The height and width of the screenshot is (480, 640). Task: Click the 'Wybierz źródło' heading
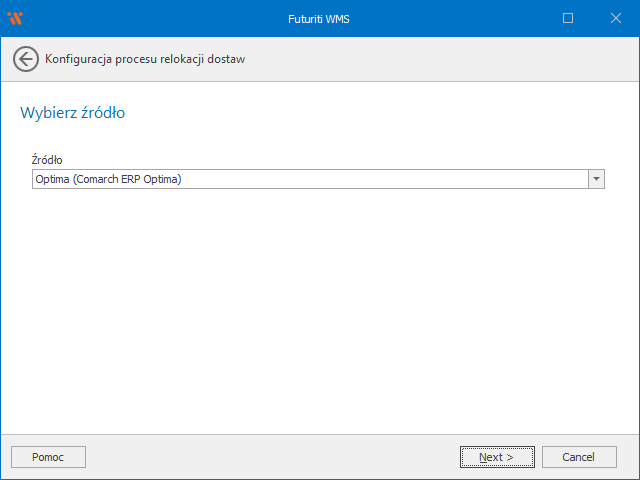point(72,113)
